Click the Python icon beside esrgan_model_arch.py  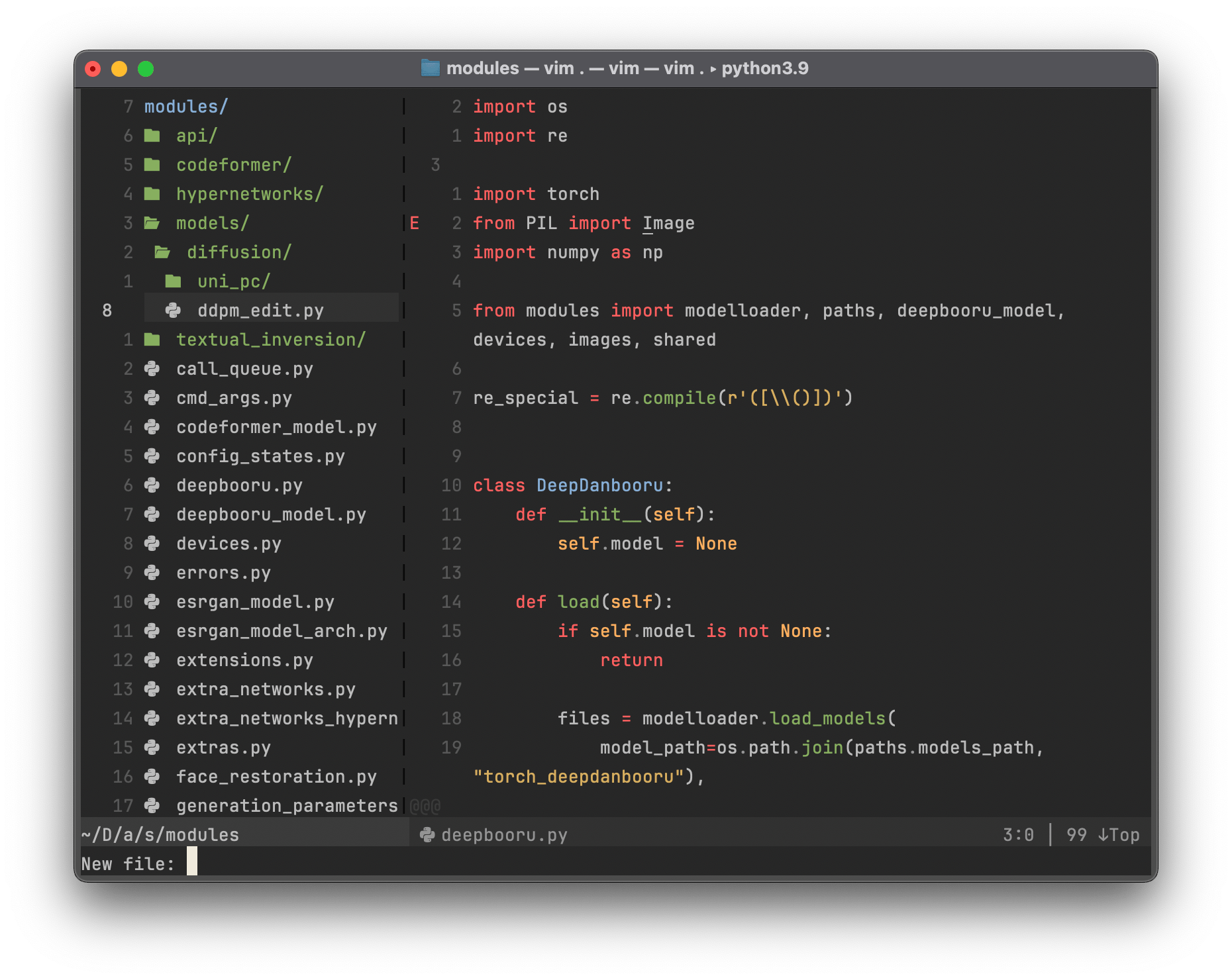152,631
